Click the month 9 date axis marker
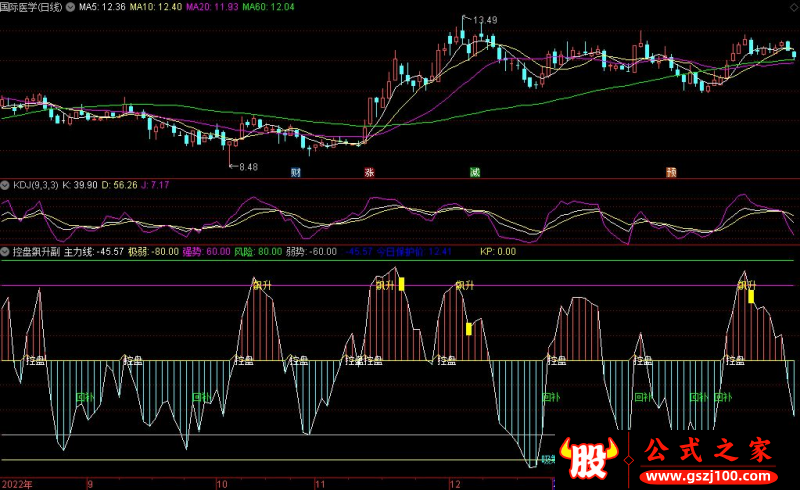This screenshot has height=490, width=800. tap(90, 484)
